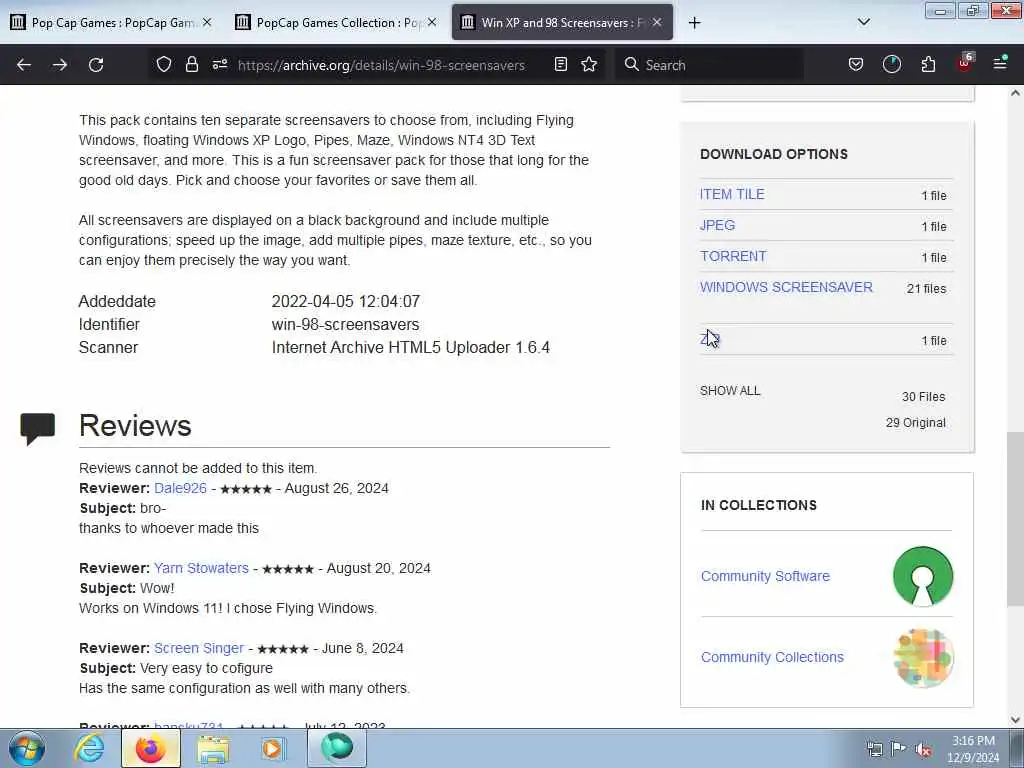Open network tray icon
Image resolution: width=1024 pixels, height=768 pixels.
click(x=874, y=749)
